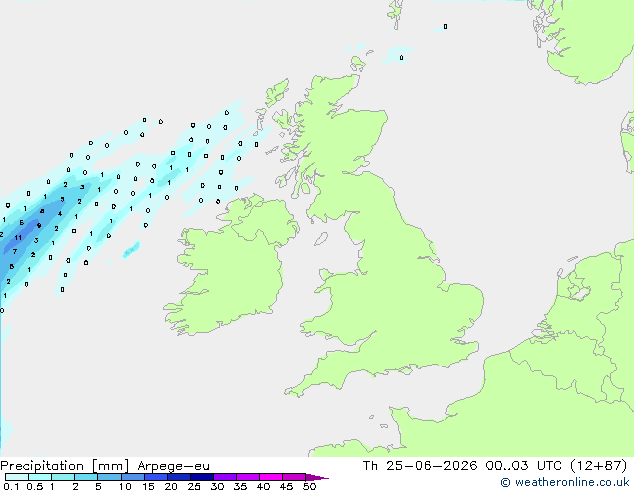Click the 0.1–0.5 mm legend color swatch
The width and height of the screenshot is (634, 490).
click(17, 477)
